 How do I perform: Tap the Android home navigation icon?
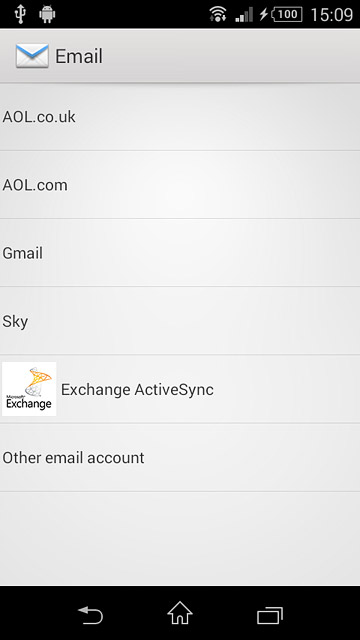(180, 613)
